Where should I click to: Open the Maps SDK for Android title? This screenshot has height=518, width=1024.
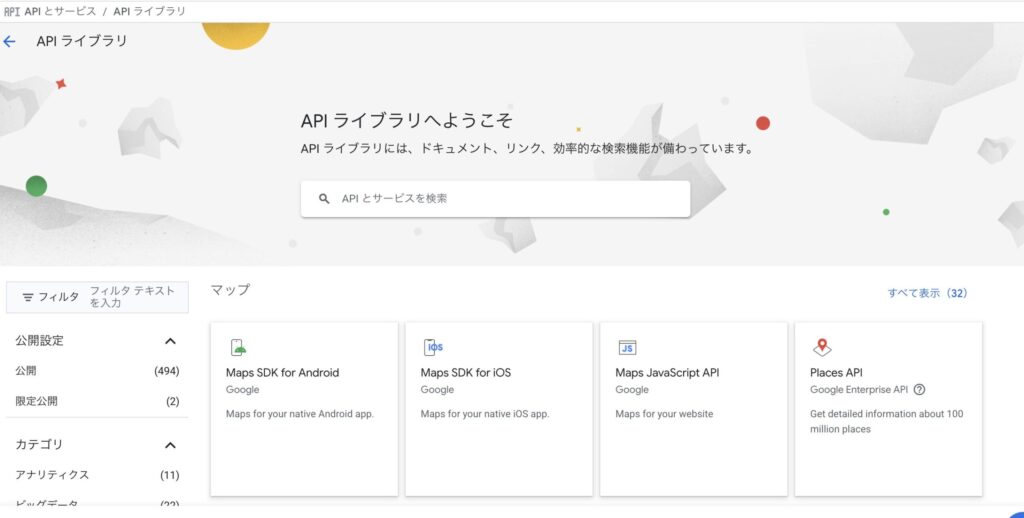pyautogui.click(x=282, y=373)
